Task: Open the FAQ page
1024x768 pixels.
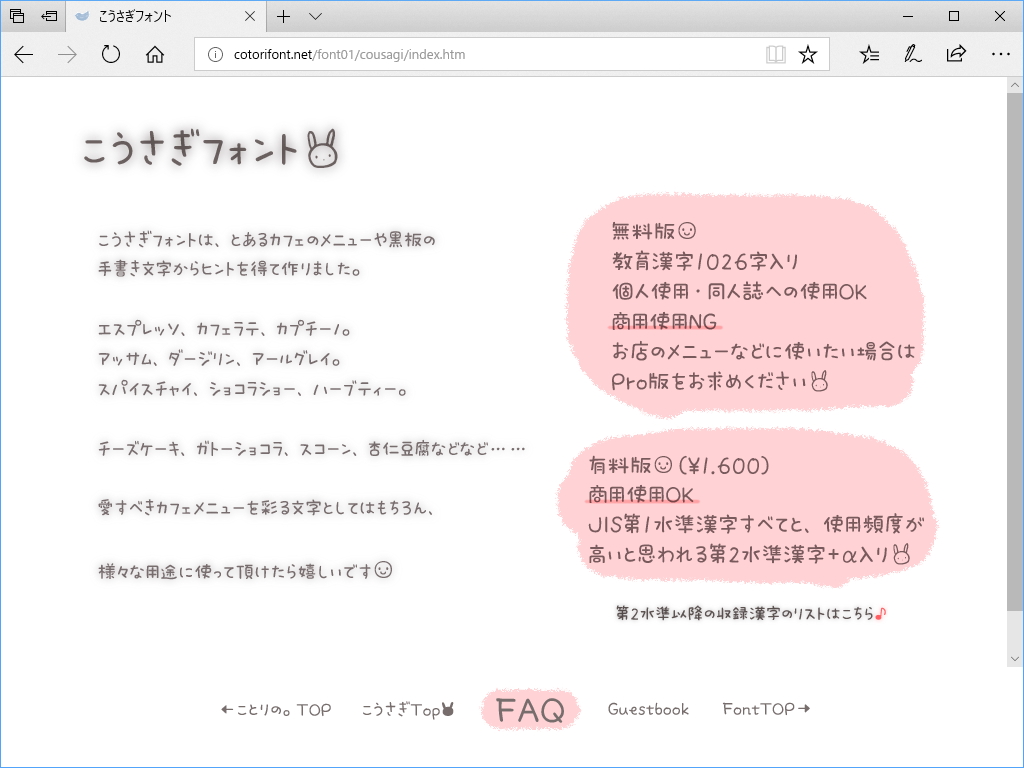Action: pyautogui.click(x=530, y=709)
